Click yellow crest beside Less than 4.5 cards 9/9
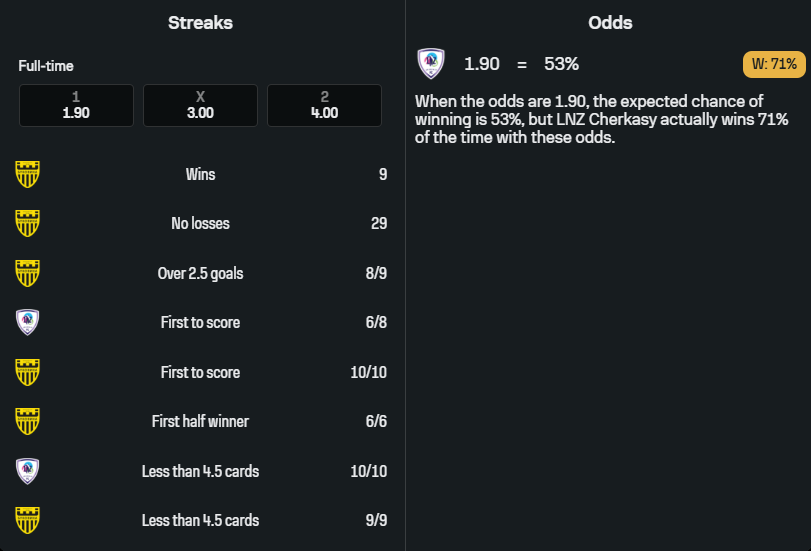Image resolution: width=811 pixels, height=551 pixels. (28, 520)
